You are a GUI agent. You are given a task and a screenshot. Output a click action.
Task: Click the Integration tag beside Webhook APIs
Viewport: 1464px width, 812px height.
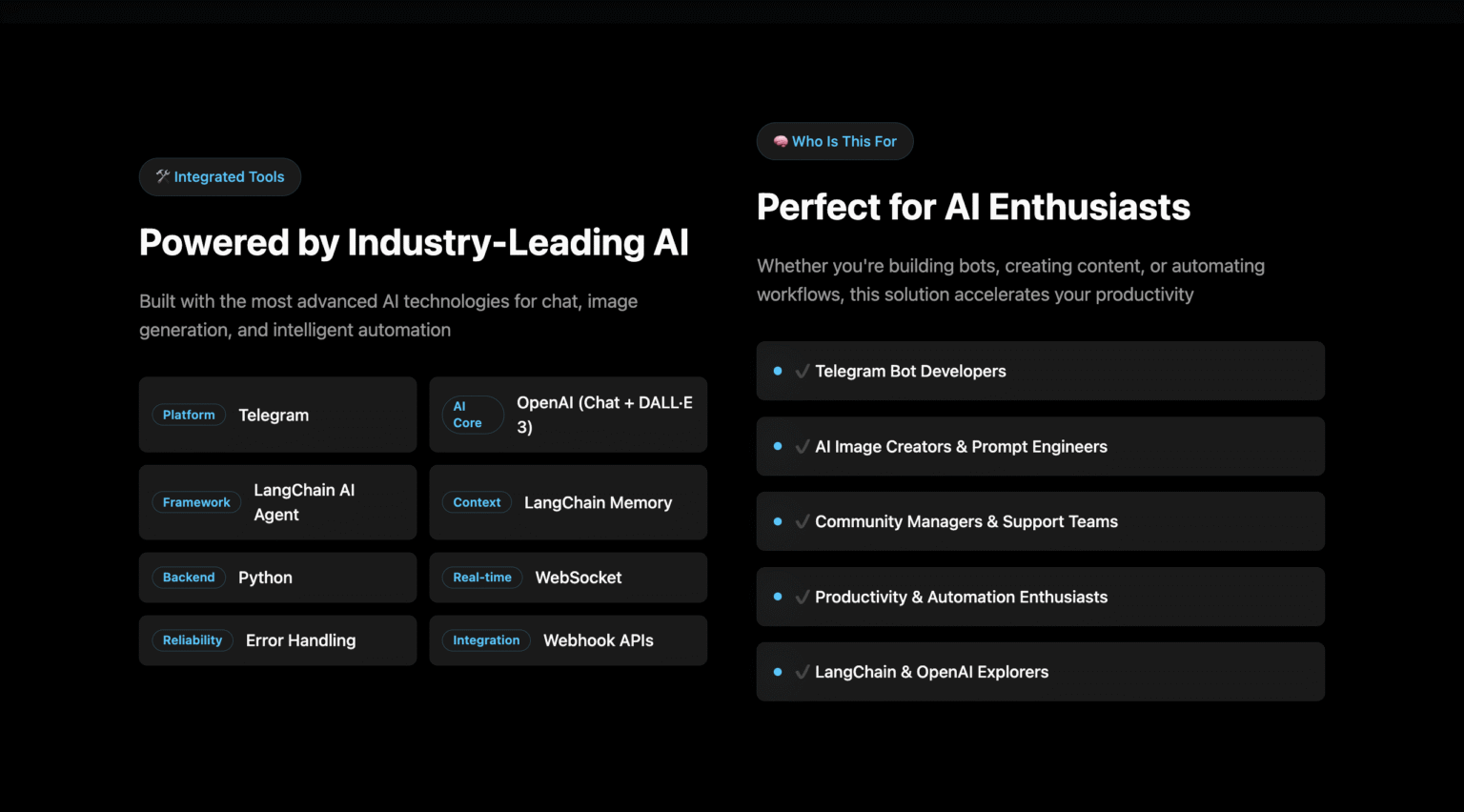486,640
